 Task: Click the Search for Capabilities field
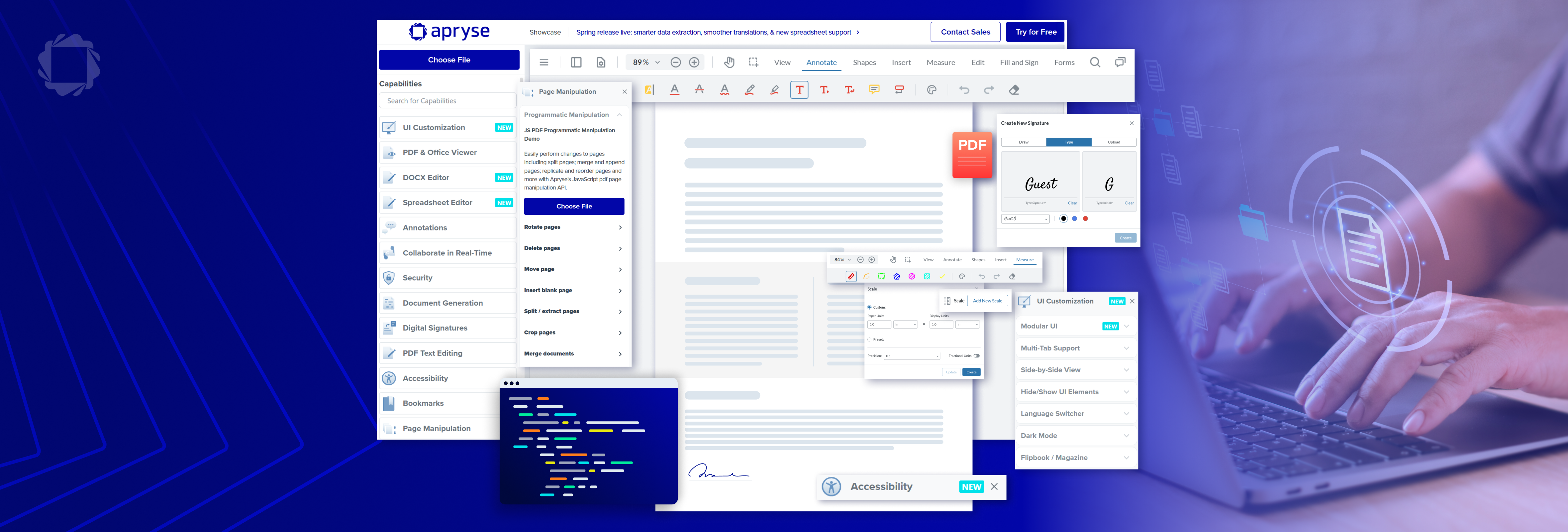(447, 101)
